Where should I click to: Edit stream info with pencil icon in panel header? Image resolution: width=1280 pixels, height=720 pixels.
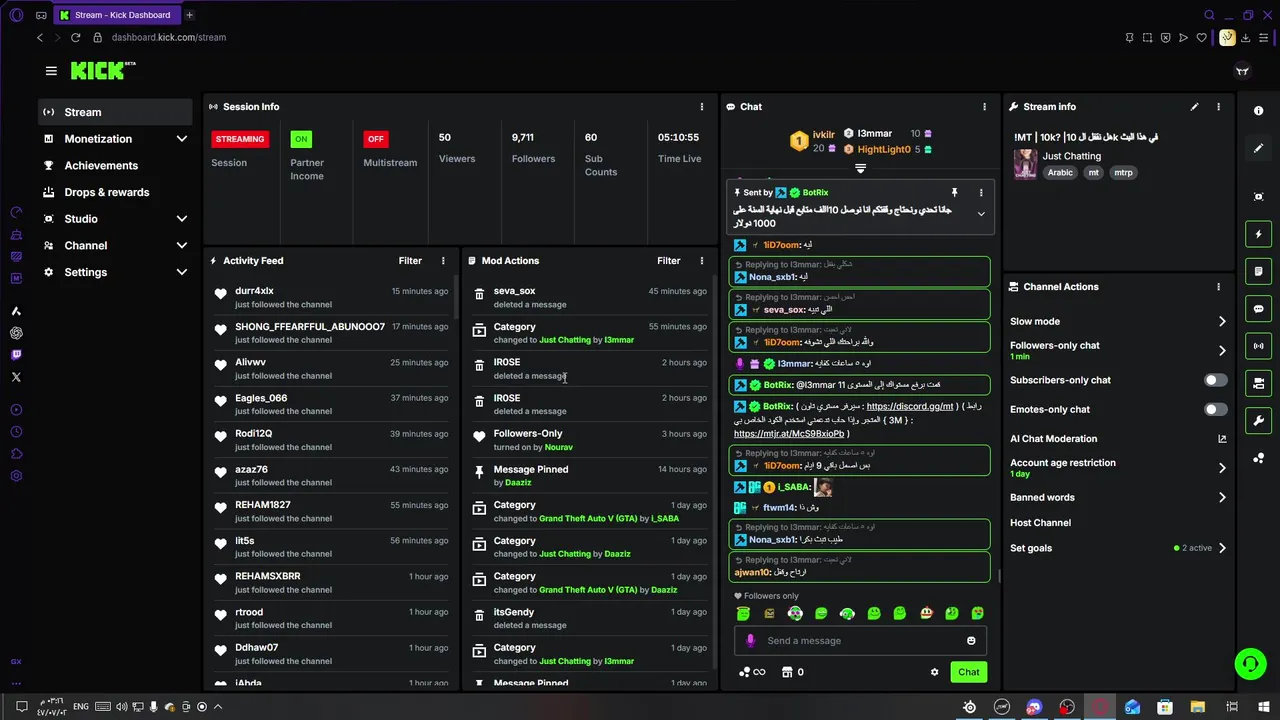(x=1194, y=107)
